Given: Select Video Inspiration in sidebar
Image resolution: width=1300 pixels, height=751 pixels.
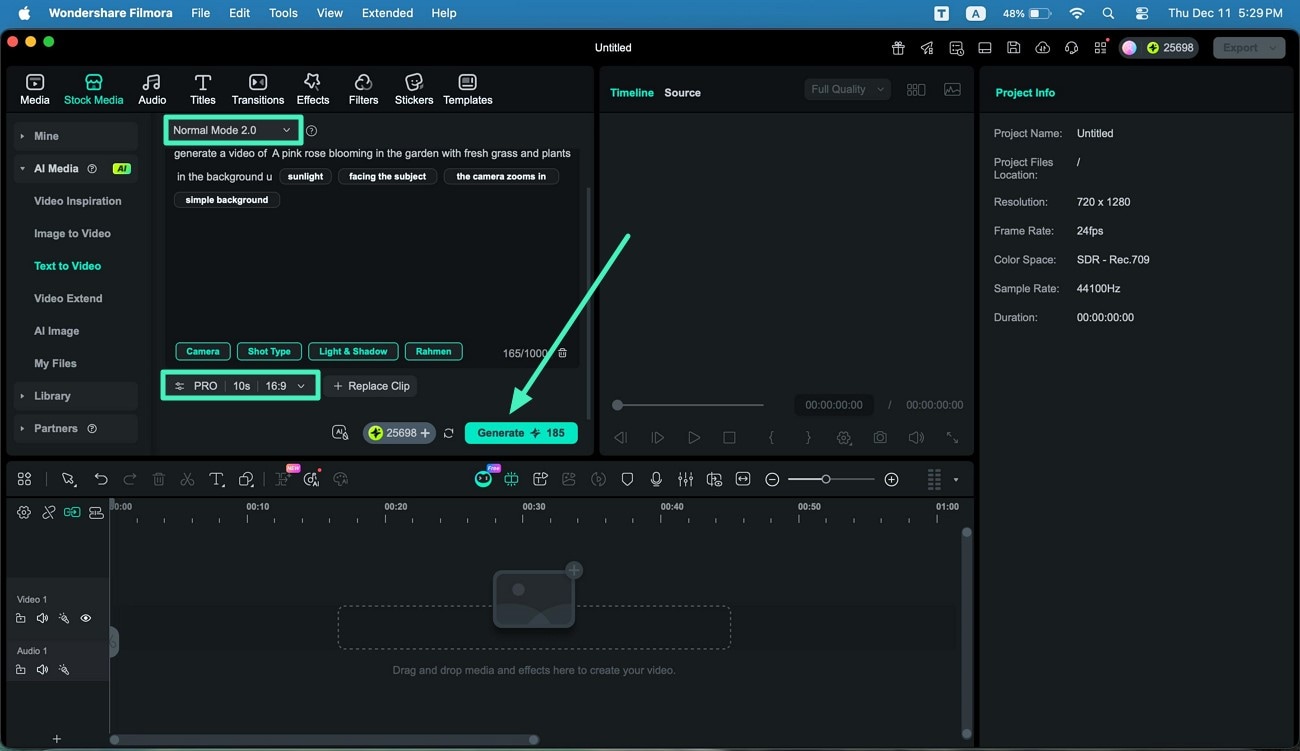Looking at the screenshot, I should [78, 201].
